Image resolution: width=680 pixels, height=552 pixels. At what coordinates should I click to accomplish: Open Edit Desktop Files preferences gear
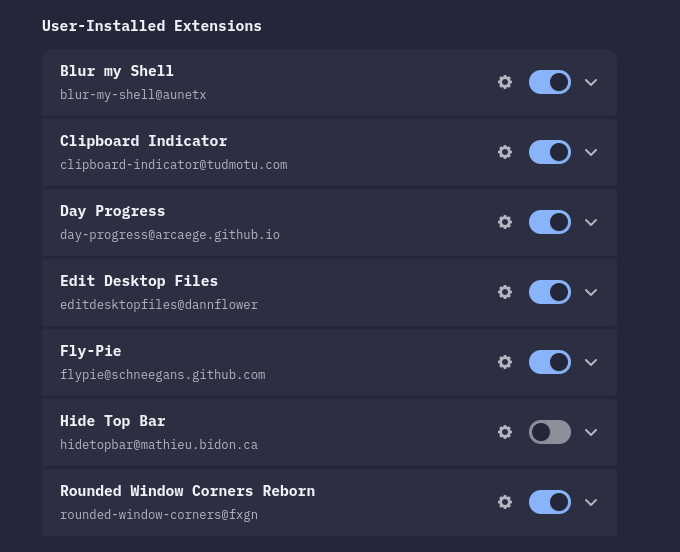[x=505, y=292]
